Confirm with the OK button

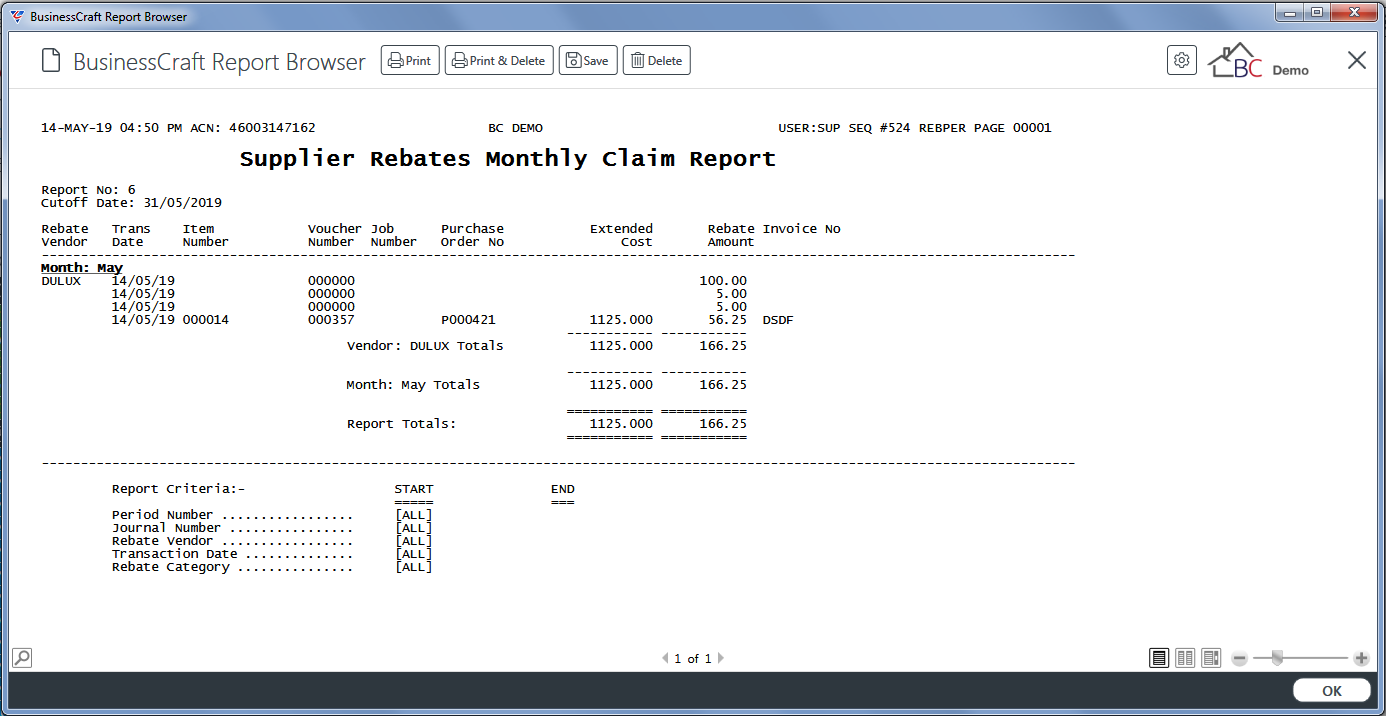(1332, 691)
